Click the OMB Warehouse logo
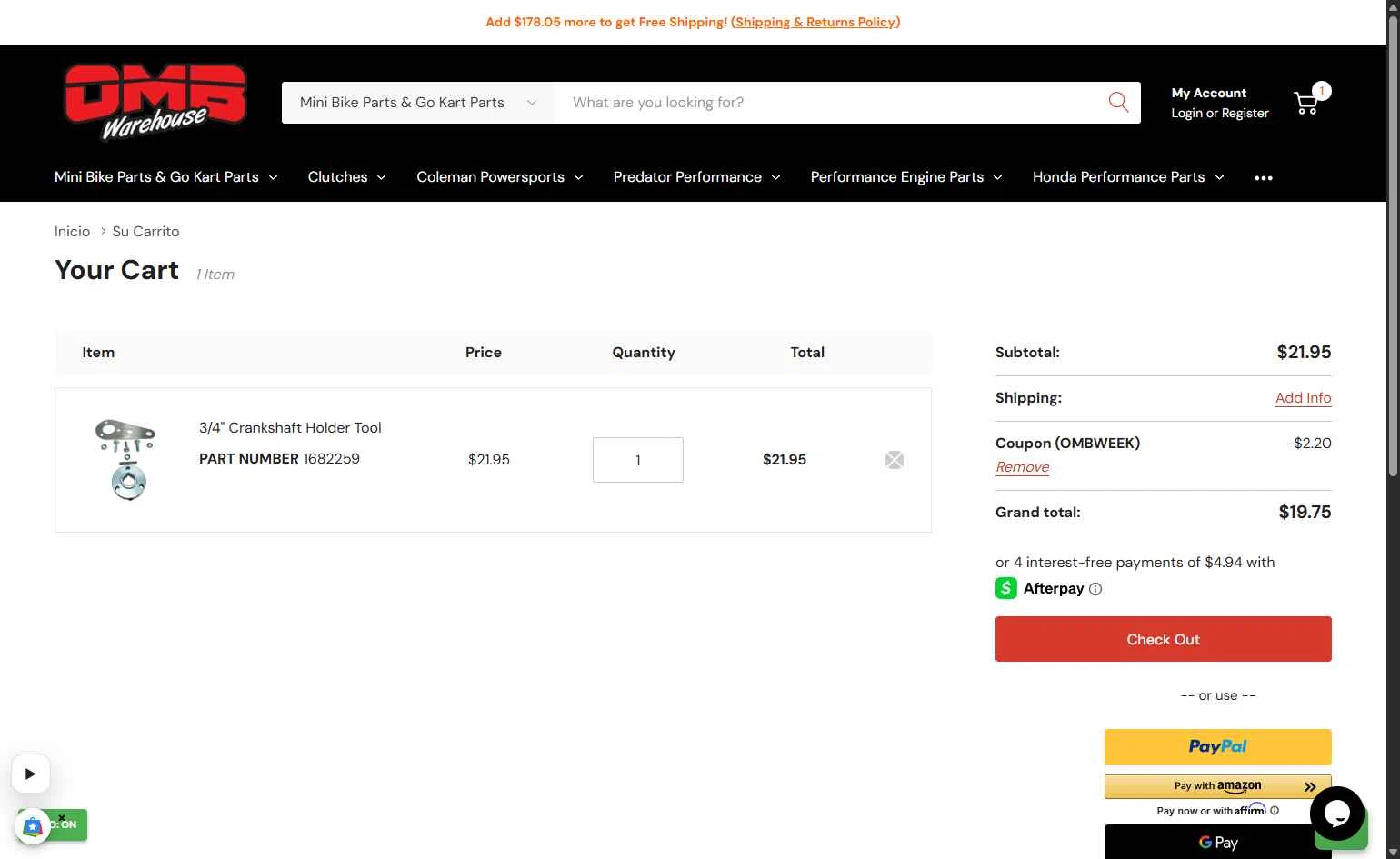 click(155, 103)
